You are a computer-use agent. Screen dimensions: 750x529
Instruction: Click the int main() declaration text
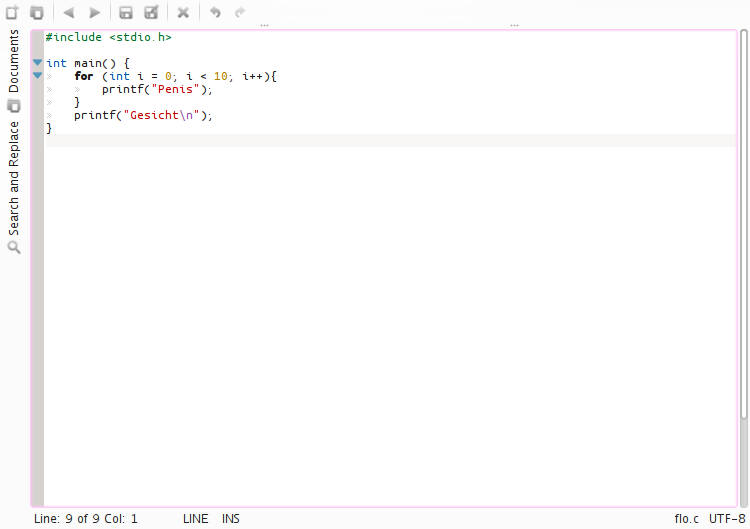tap(88, 64)
